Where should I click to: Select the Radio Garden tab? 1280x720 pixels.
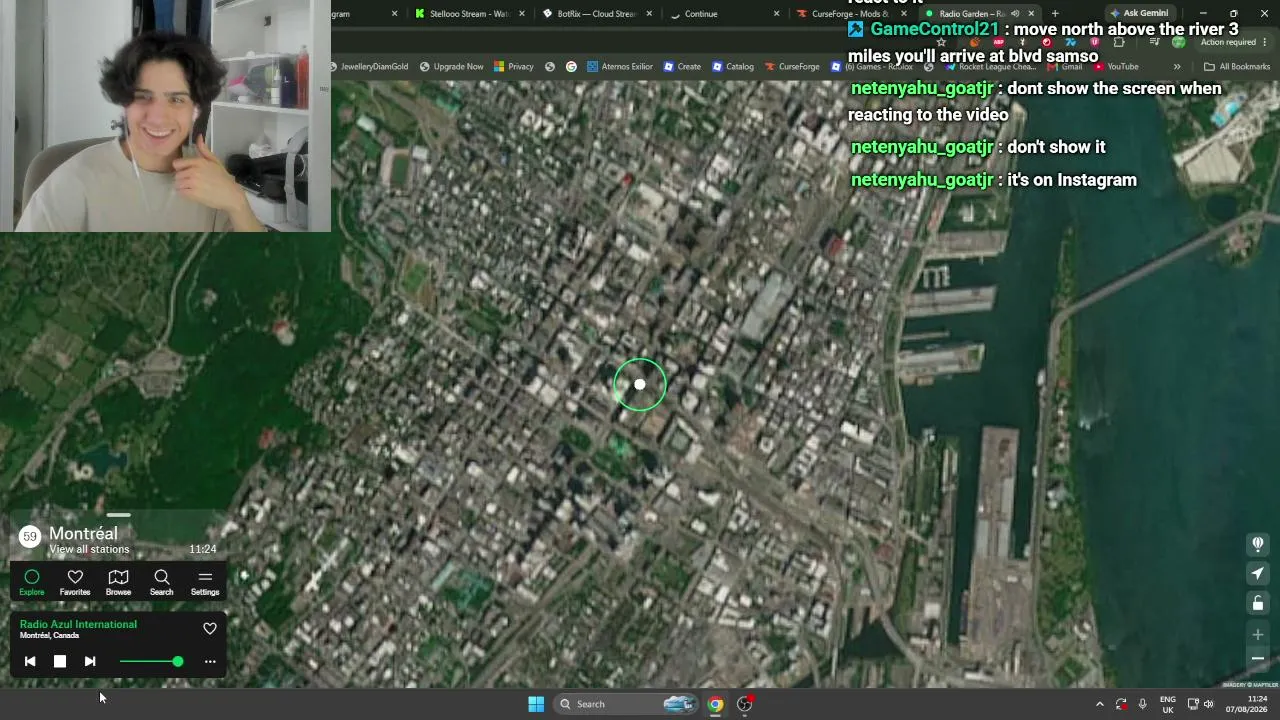[x=968, y=14]
